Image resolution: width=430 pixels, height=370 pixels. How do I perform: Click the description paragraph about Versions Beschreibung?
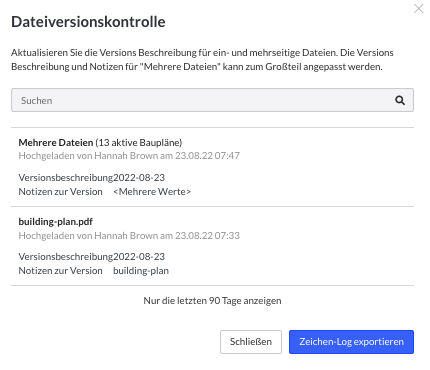click(202, 60)
